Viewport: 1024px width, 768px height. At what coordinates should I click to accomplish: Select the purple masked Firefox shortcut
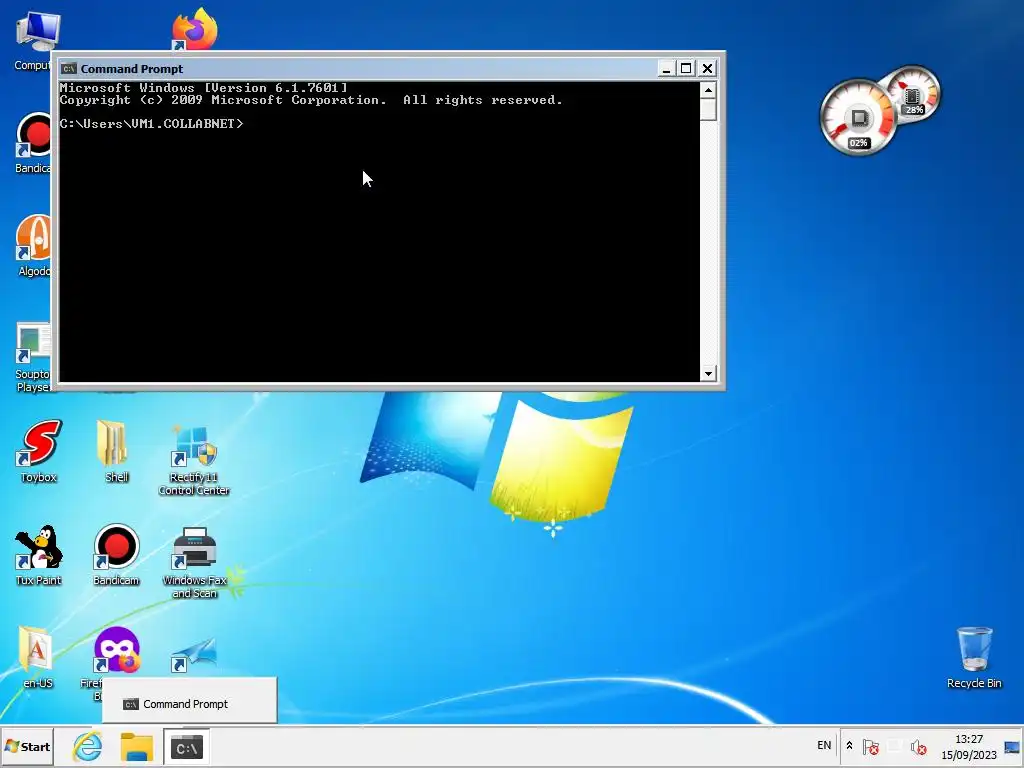[x=116, y=650]
